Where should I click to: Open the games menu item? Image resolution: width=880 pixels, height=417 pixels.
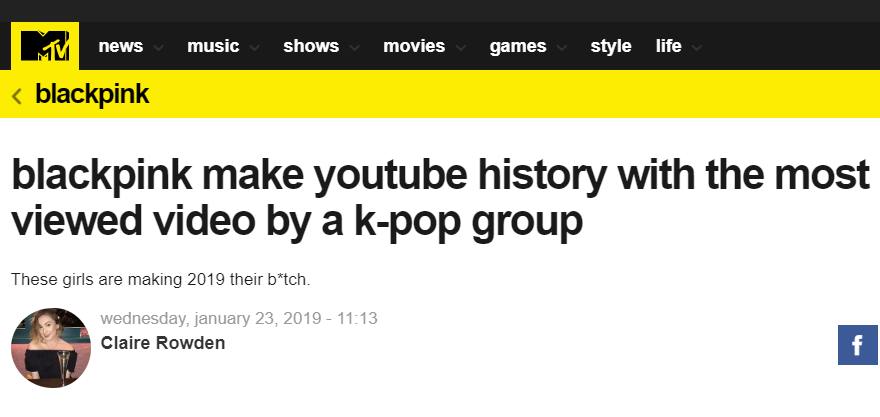point(518,46)
